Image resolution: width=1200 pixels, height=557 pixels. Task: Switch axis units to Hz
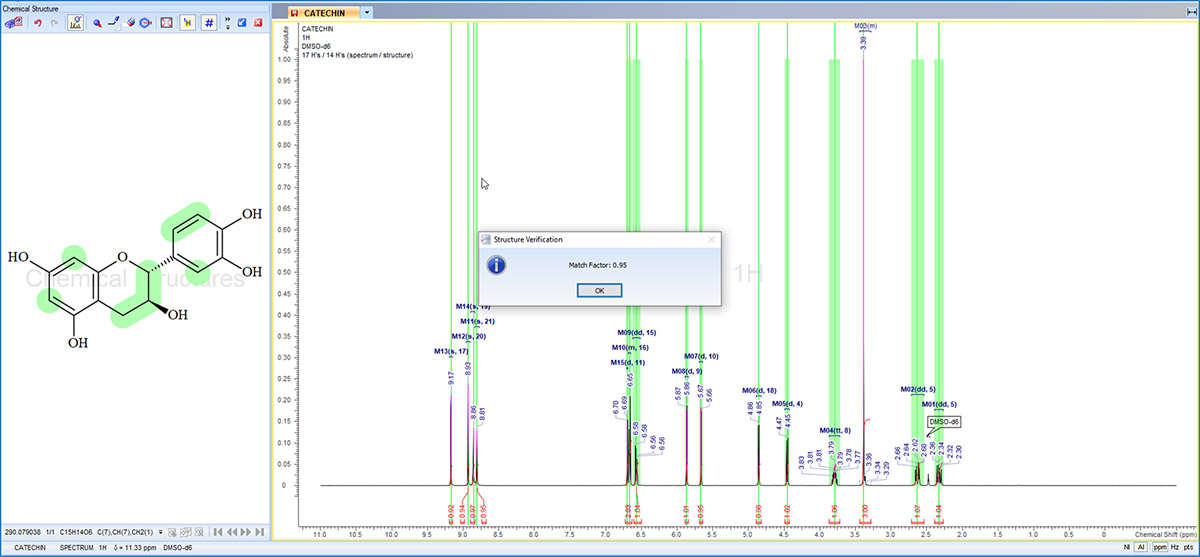click(x=1173, y=548)
